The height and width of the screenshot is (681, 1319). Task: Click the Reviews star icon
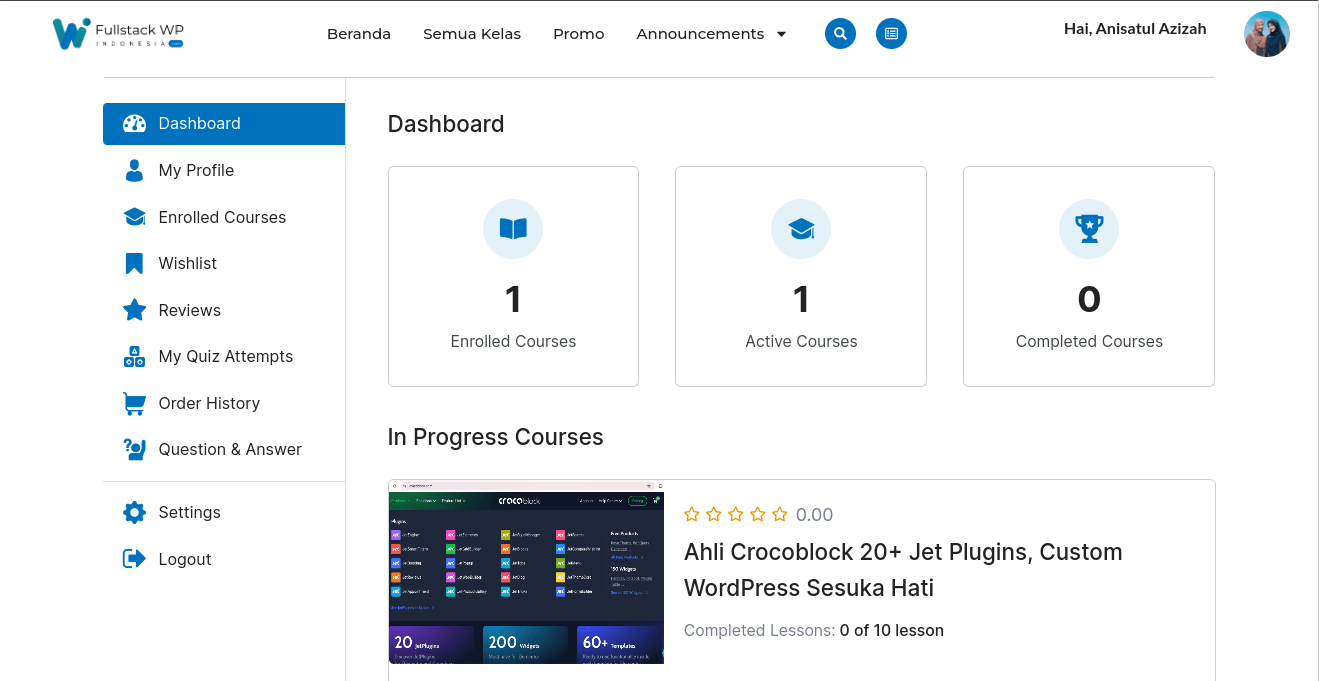(x=134, y=310)
